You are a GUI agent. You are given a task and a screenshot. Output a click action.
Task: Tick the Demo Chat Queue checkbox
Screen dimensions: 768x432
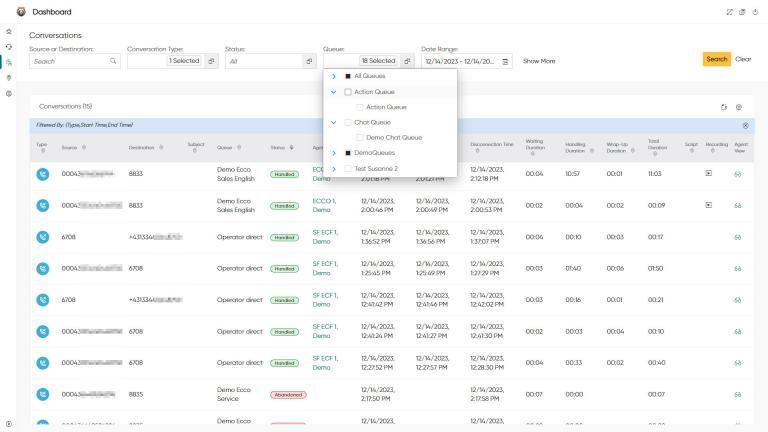tap(360, 137)
